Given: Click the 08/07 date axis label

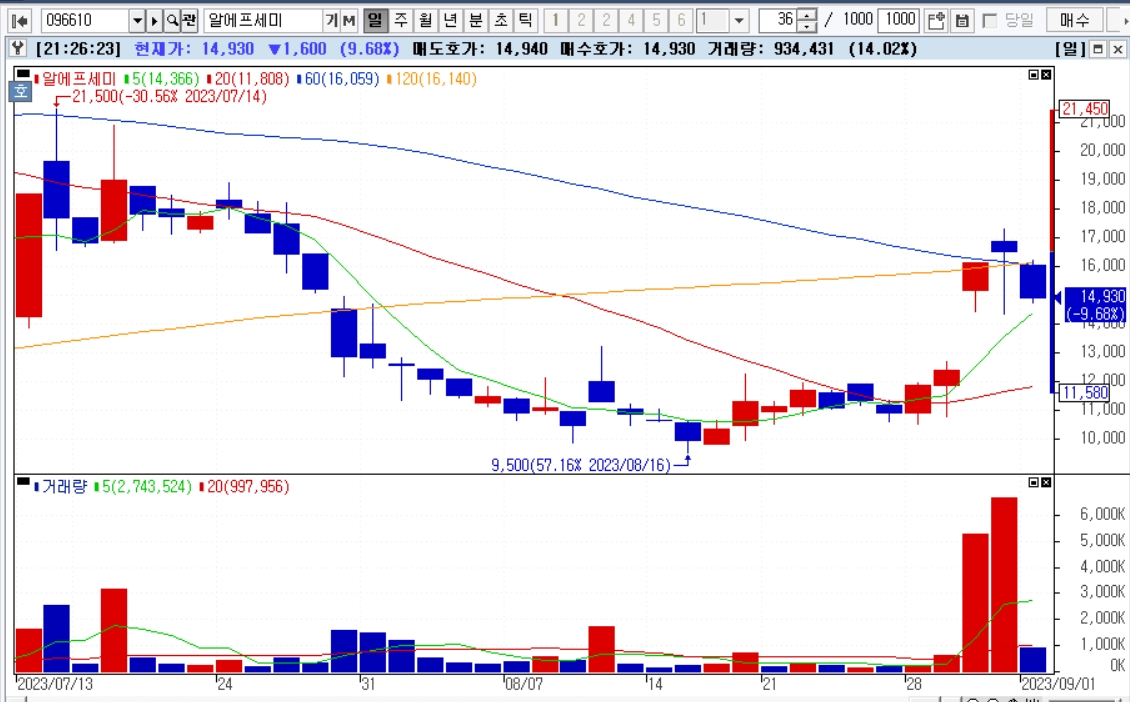Looking at the screenshot, I should 524,683.
